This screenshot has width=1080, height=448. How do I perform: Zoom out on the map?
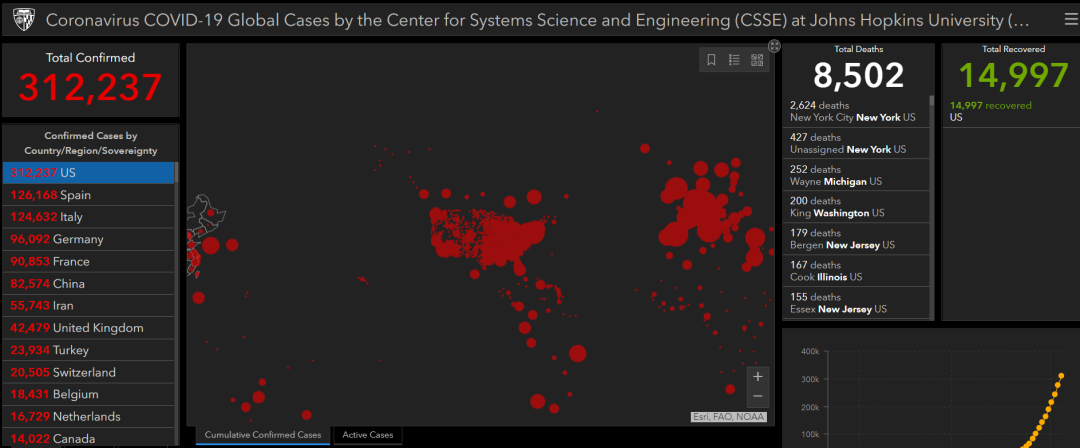click(758, 396)
